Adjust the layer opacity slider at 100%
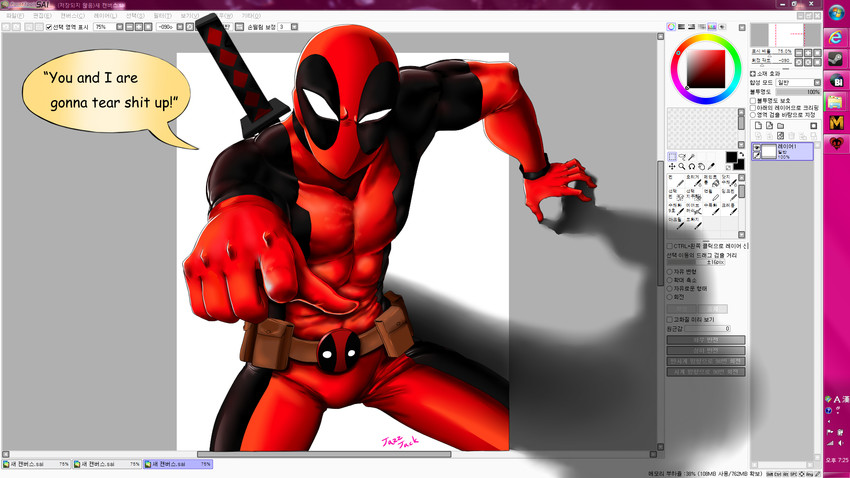The height and width of the screenshot is (478, 850). 799,92
